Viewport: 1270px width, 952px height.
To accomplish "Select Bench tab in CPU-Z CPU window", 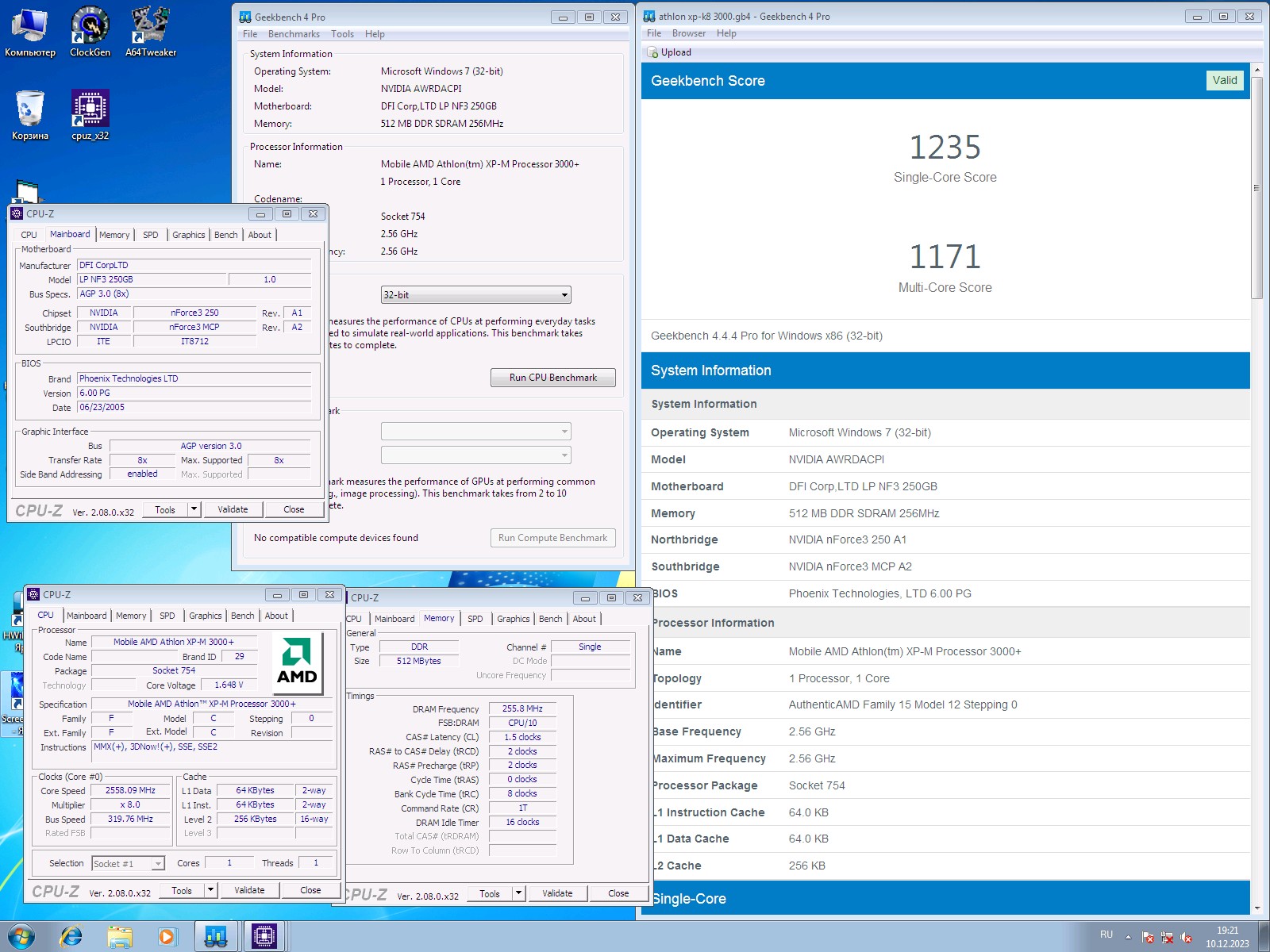I will [x=243, y=616].
